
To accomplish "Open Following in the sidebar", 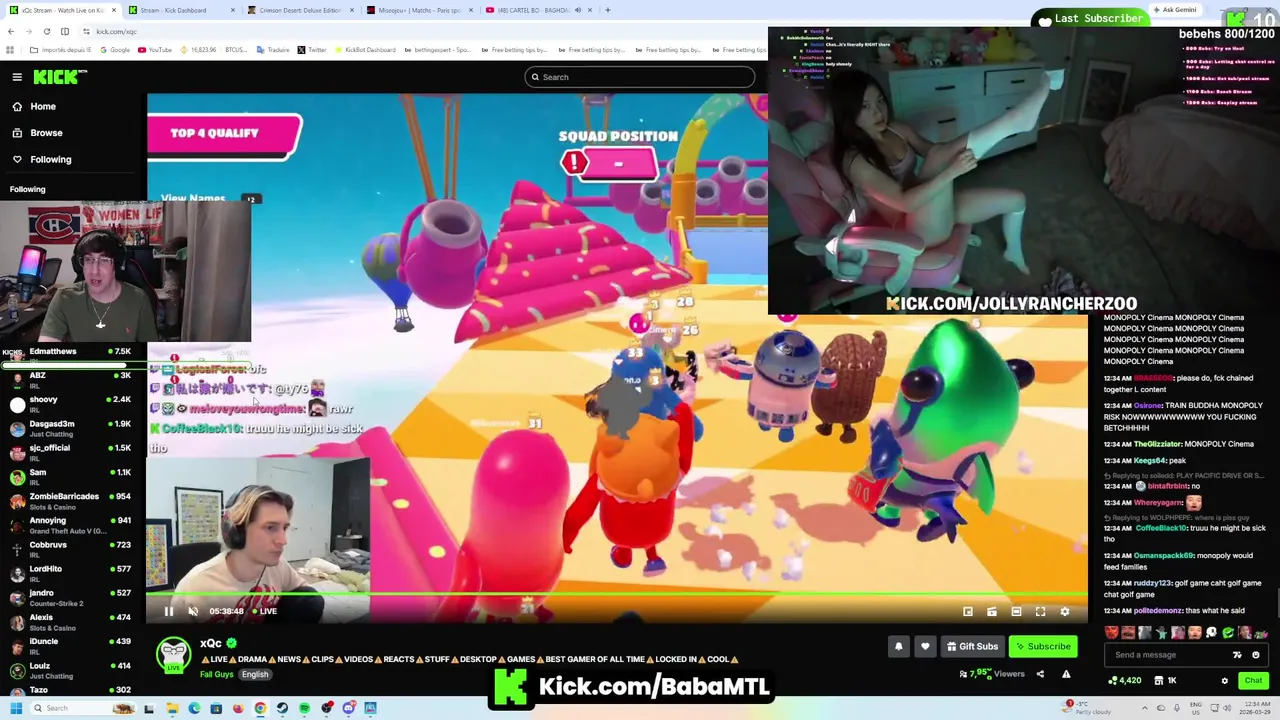I will pyautogui.click(x=50, y=159).
